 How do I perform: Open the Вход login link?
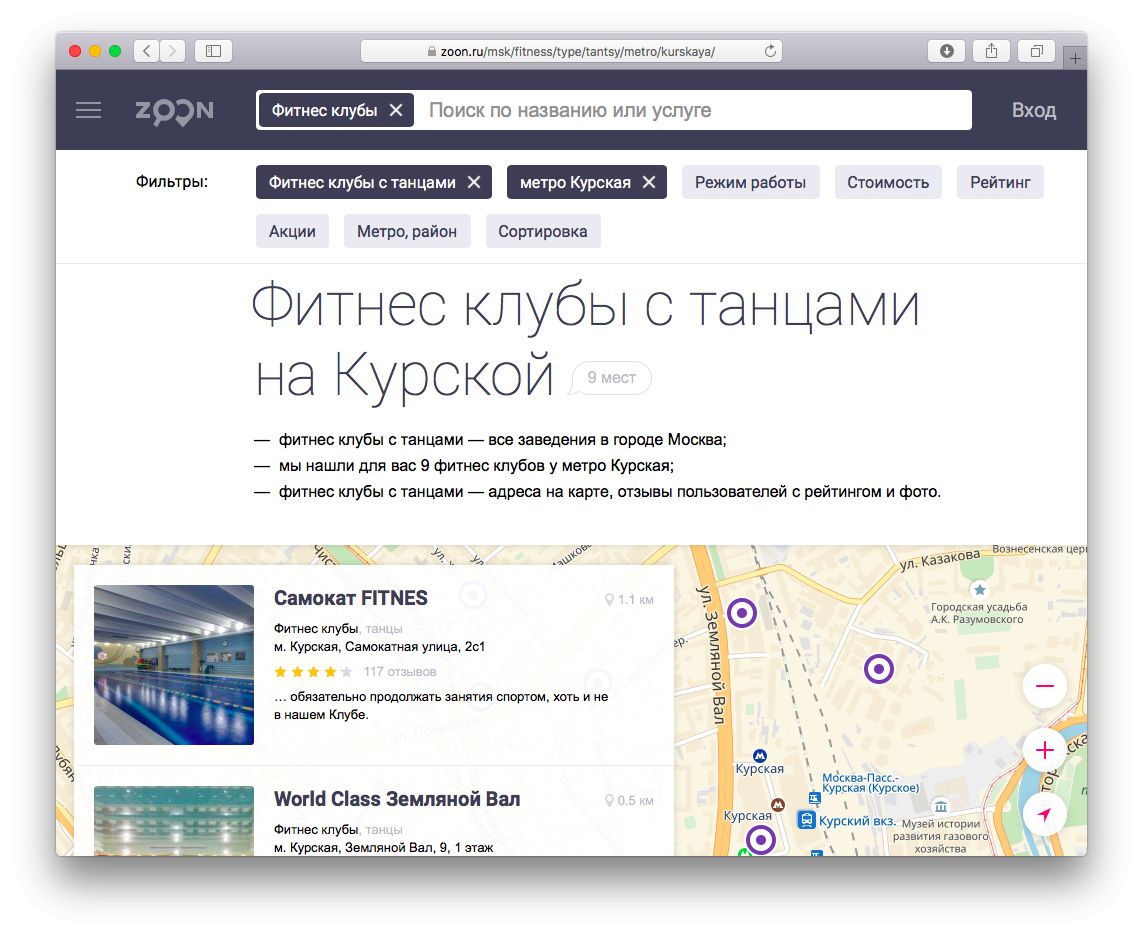(x=1033, y=110)
